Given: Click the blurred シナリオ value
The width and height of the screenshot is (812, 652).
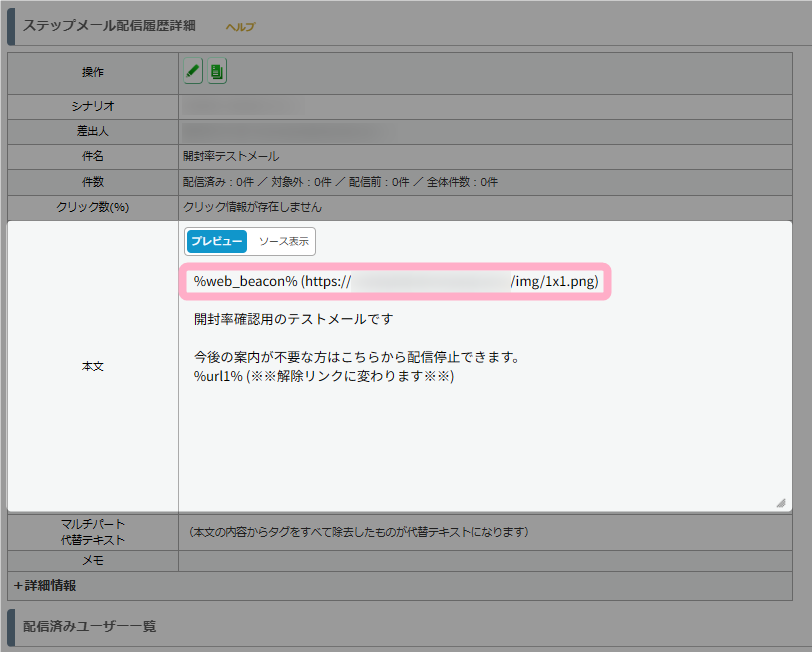Looking at the screenshot, I should (250, 105).
